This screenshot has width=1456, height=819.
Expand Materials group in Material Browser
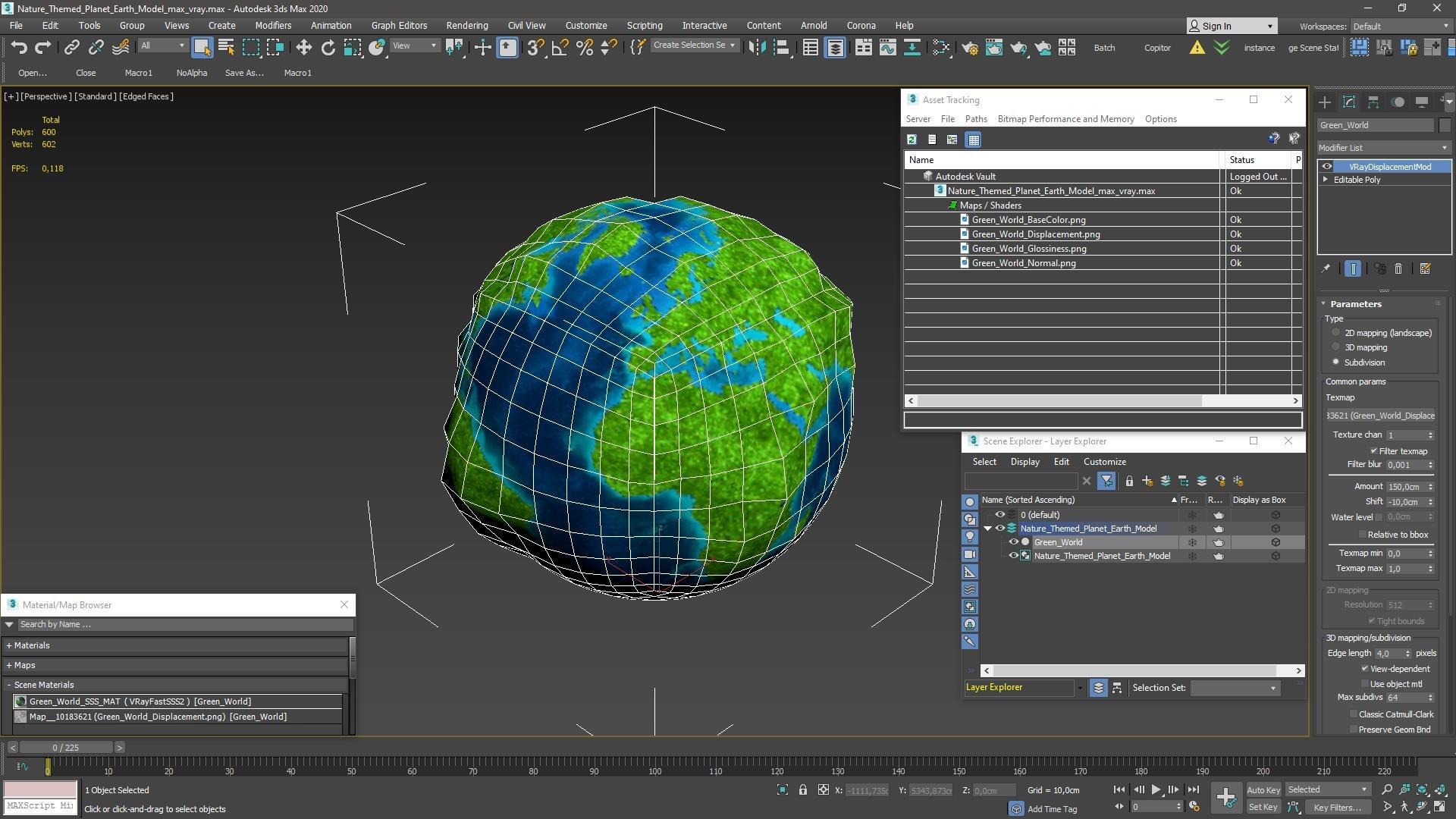pos(9,645)
